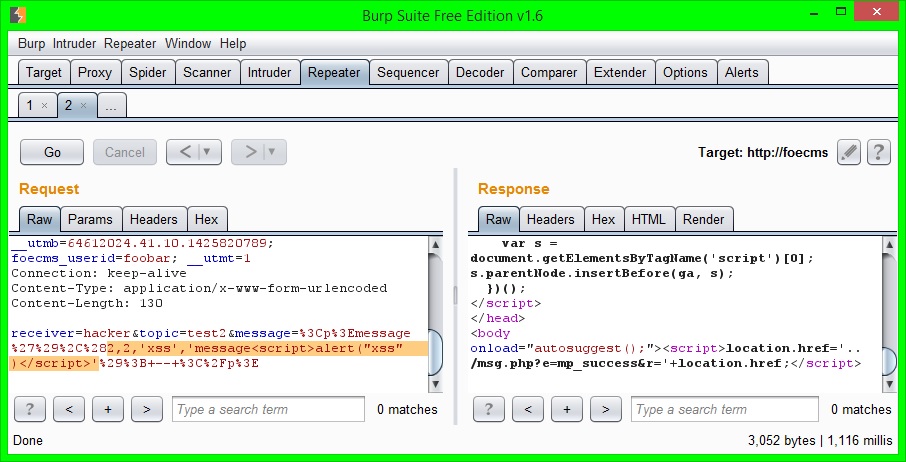
Task: Switch to the Target tab
Action: (x=43, y=73)
